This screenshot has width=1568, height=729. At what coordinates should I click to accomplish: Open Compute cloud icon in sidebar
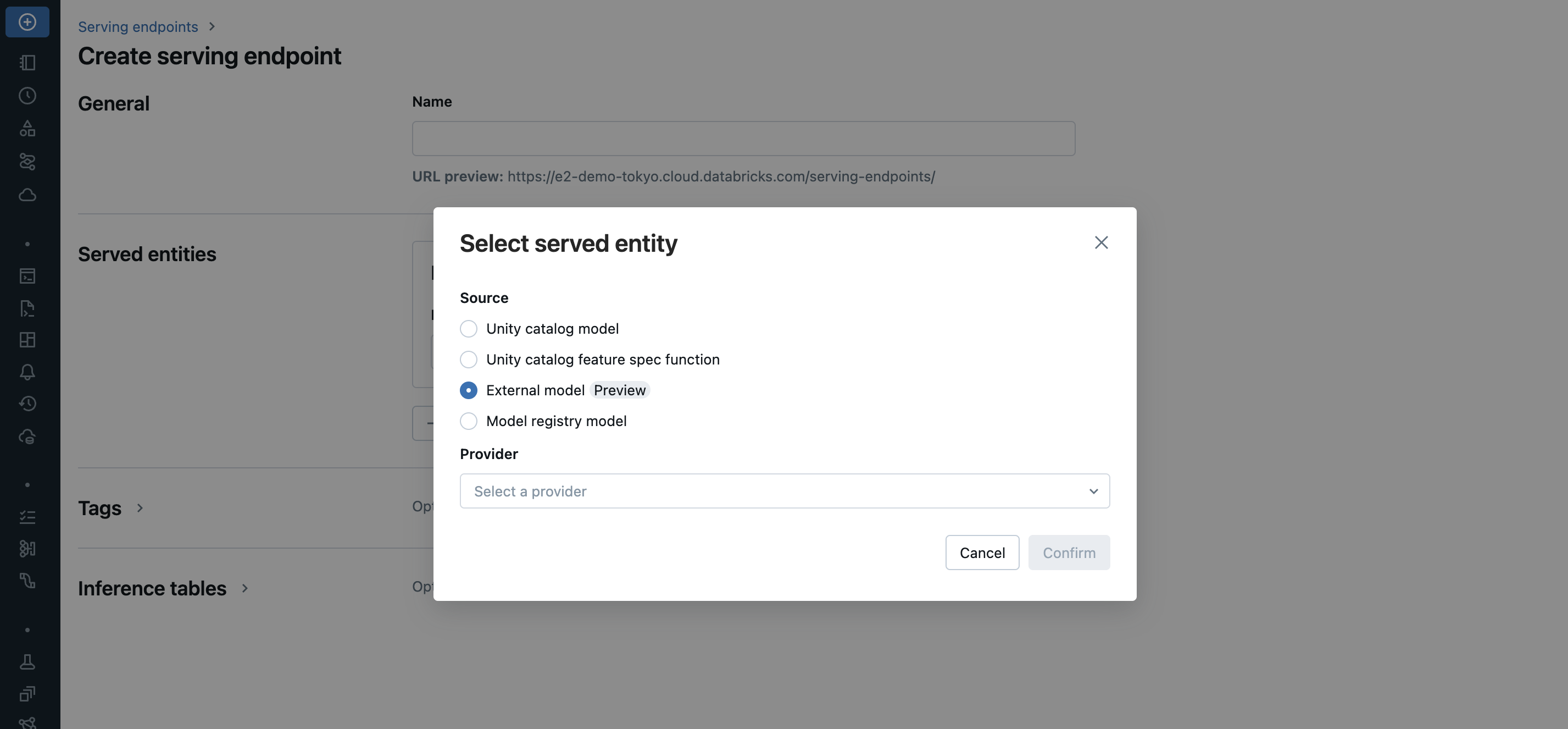coord(27,195)
